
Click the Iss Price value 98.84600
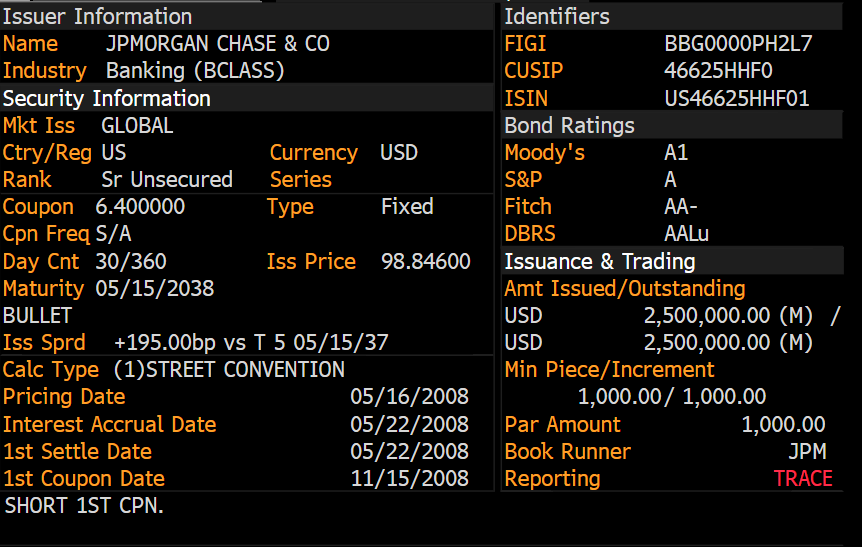pyautogui.click(x=426, y=262)
